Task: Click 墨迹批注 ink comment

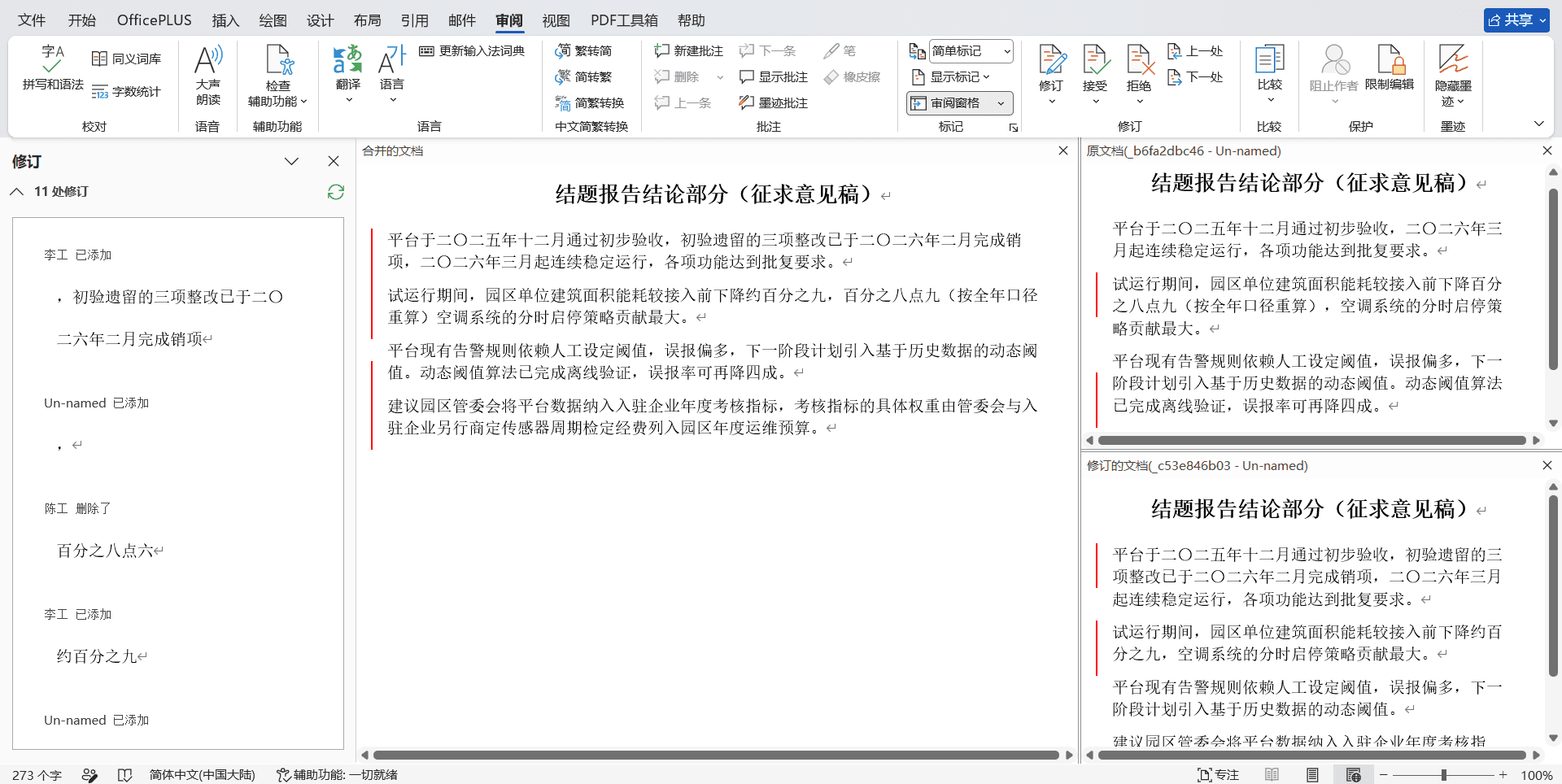Action: [774, 102]
